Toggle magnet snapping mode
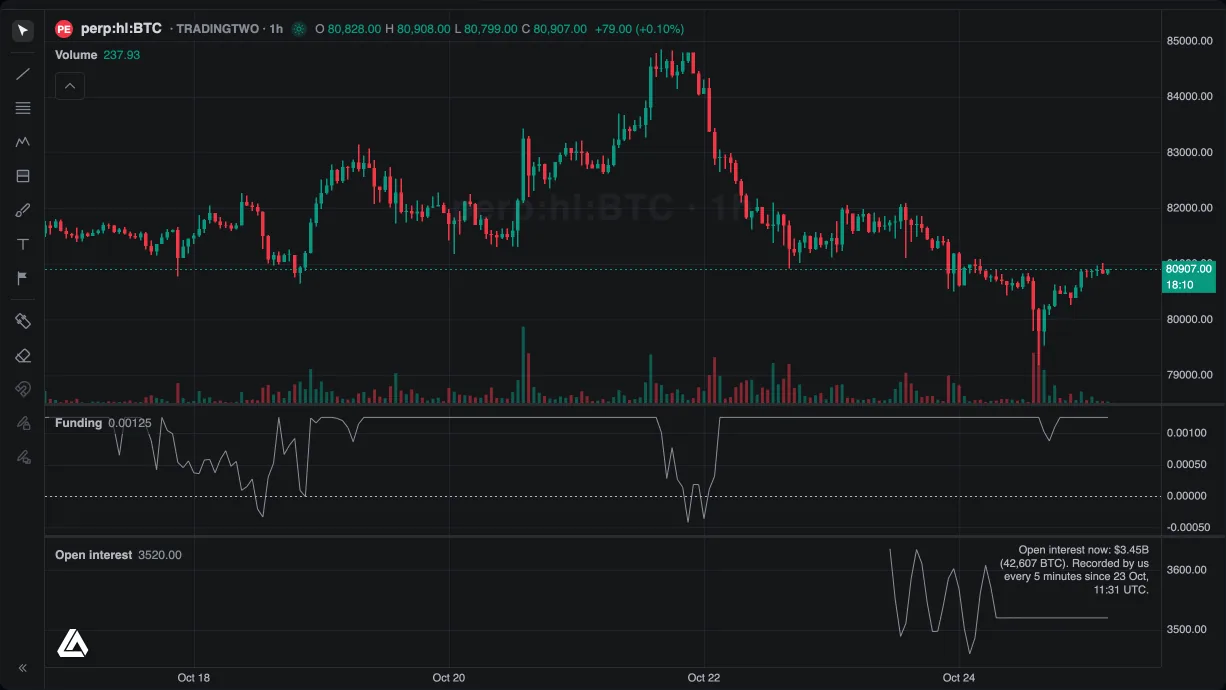The image size is (1226, 690). click(23, 389)
